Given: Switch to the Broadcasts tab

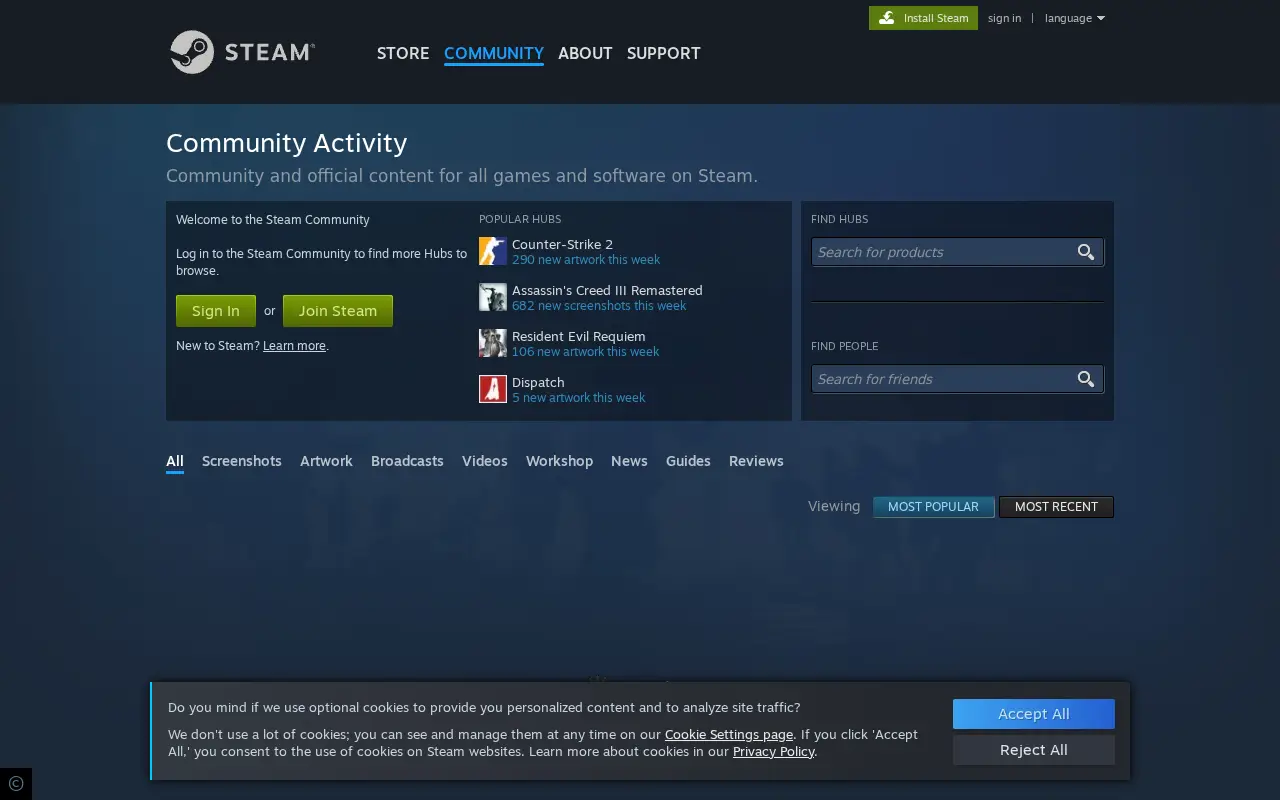Looking at the screenshot, I should pyautogui.click(x=407, y=461).
